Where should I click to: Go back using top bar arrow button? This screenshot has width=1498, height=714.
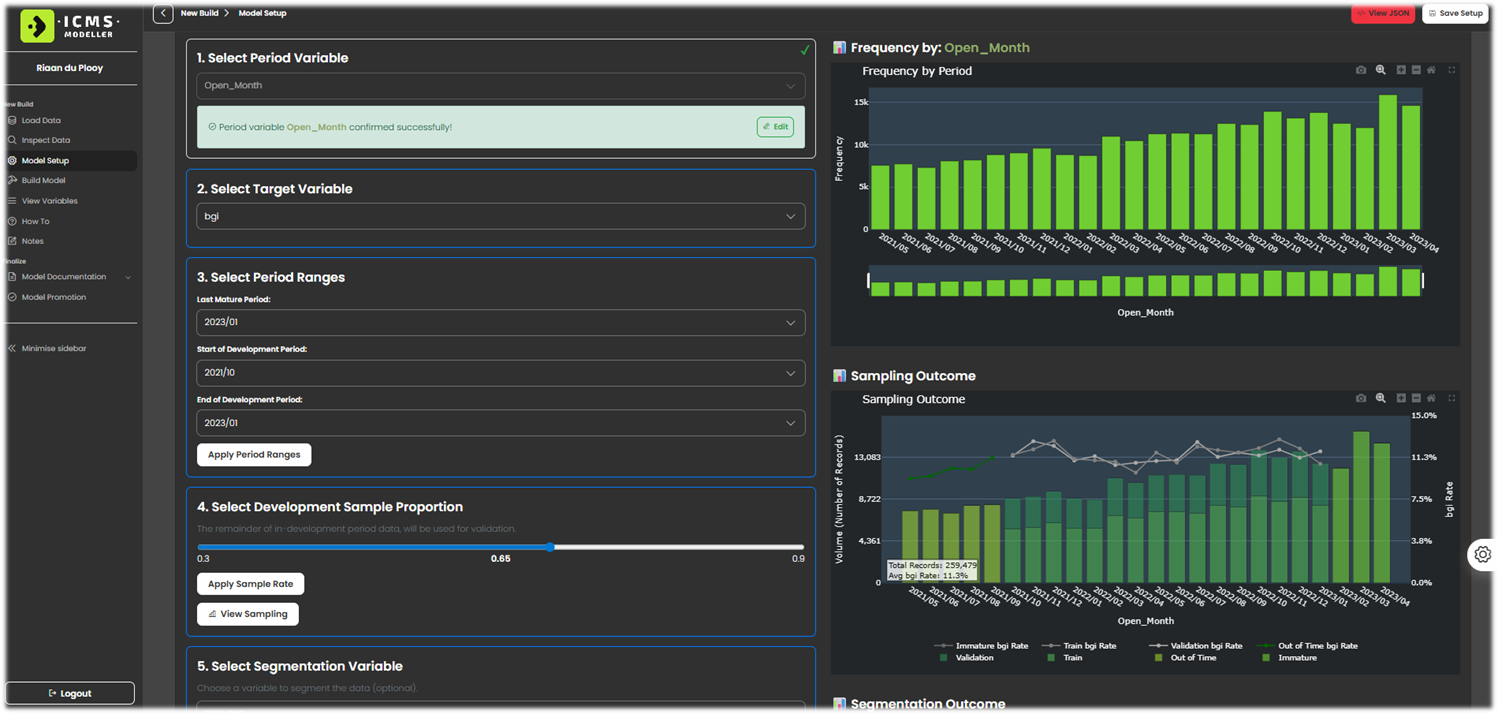tap(163, 13)
